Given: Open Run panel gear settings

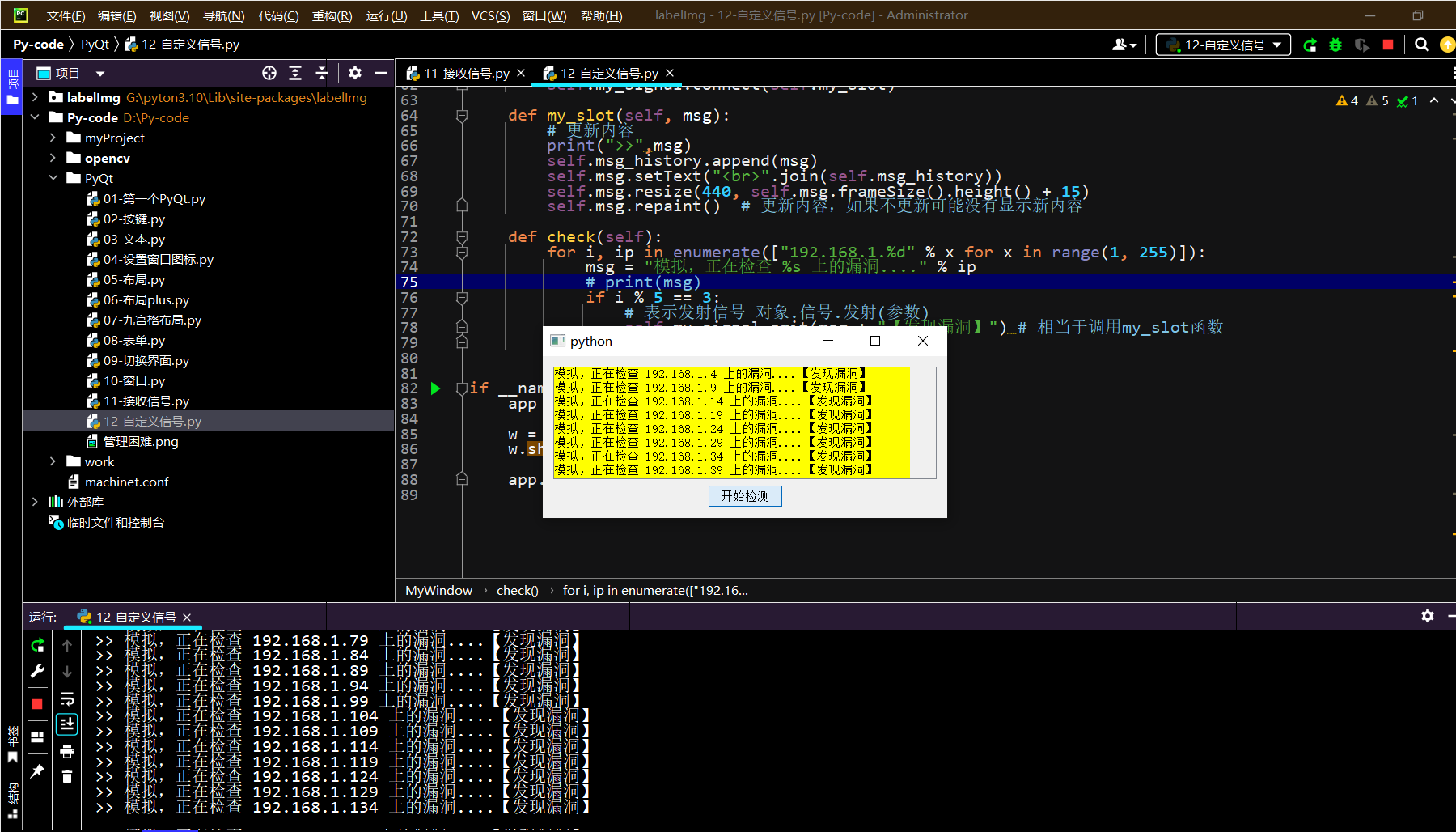Looking at the screenshot, I should 1427,616.
